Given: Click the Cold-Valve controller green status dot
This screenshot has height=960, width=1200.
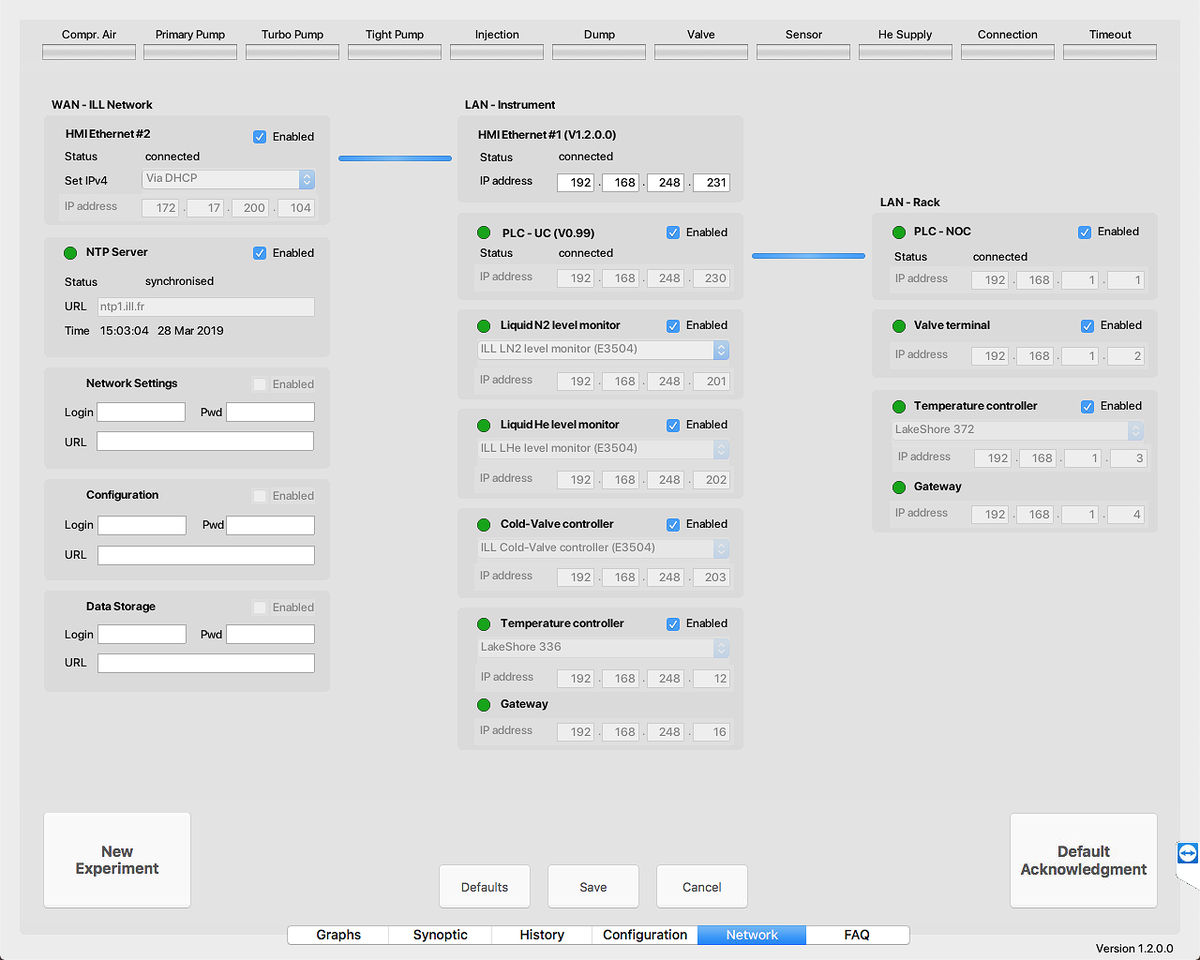Looking at the screenshot, I should coord(484,525).
